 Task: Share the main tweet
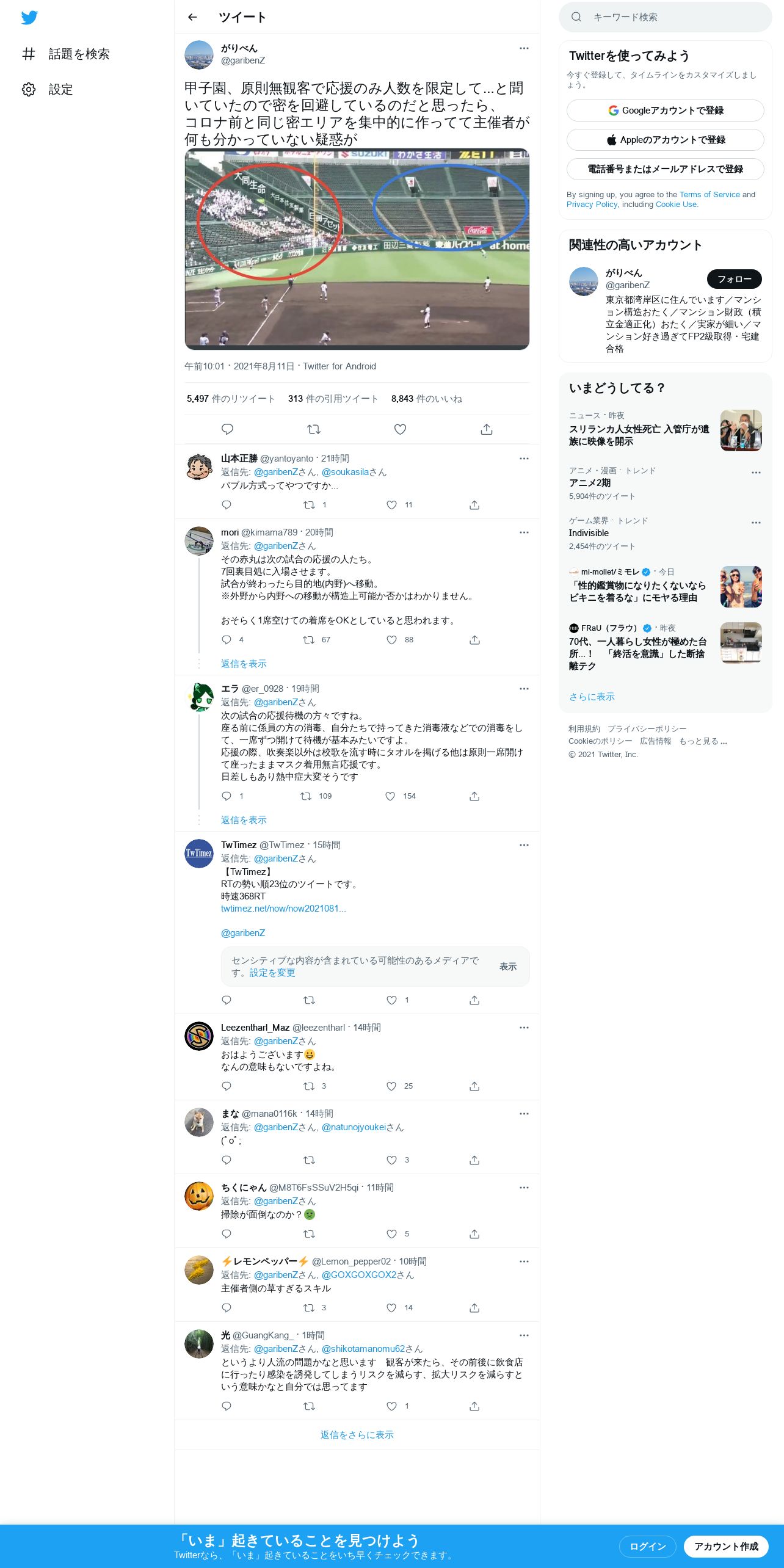click(487, 429)
